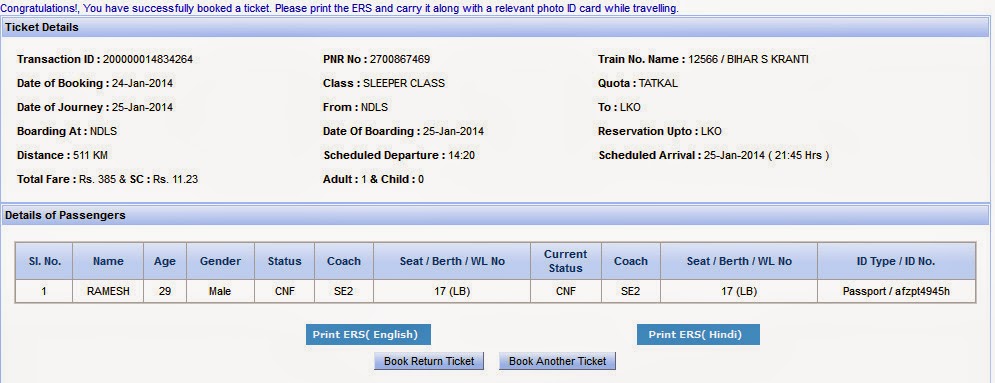Select the Current Status column header

tap(565, 261)
